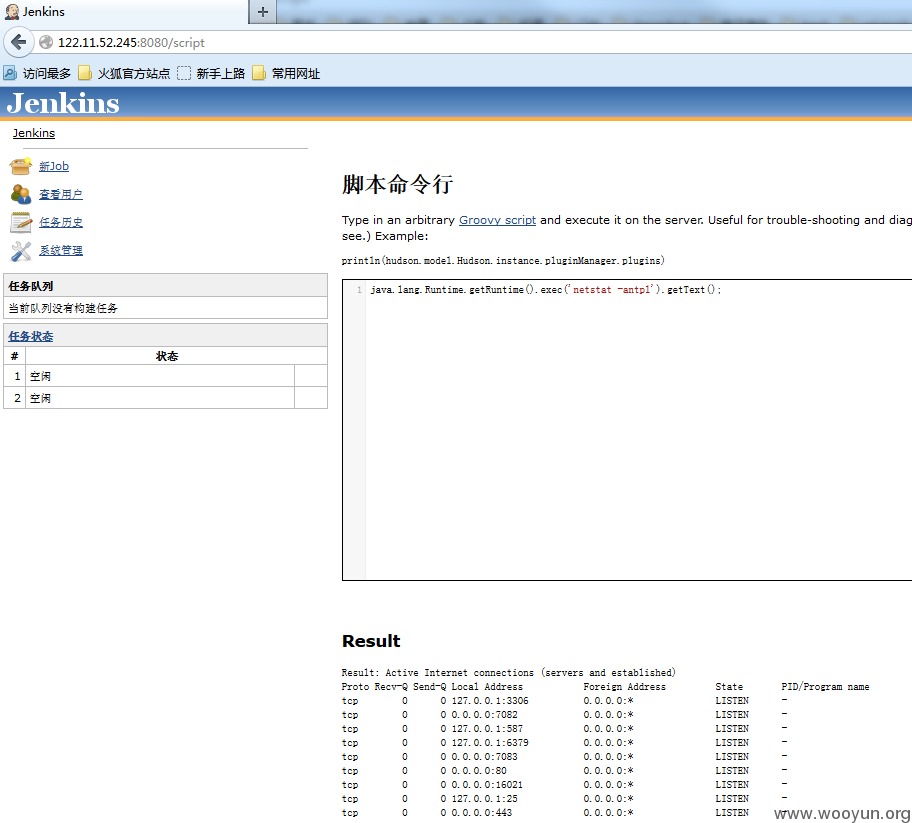Click the 任务历史 notepad icon
Viewport: 912px width, 823px height.
[x=20, y=222]
